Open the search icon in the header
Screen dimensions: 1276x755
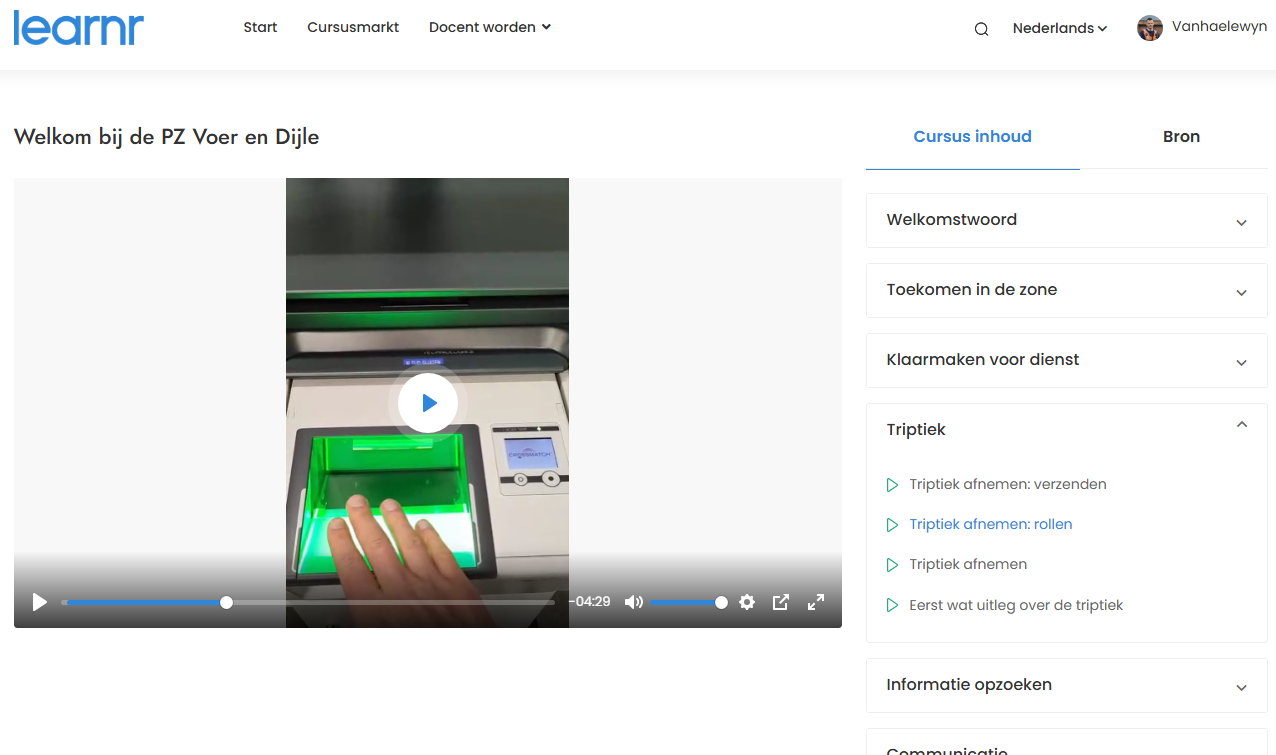point(981,29)
